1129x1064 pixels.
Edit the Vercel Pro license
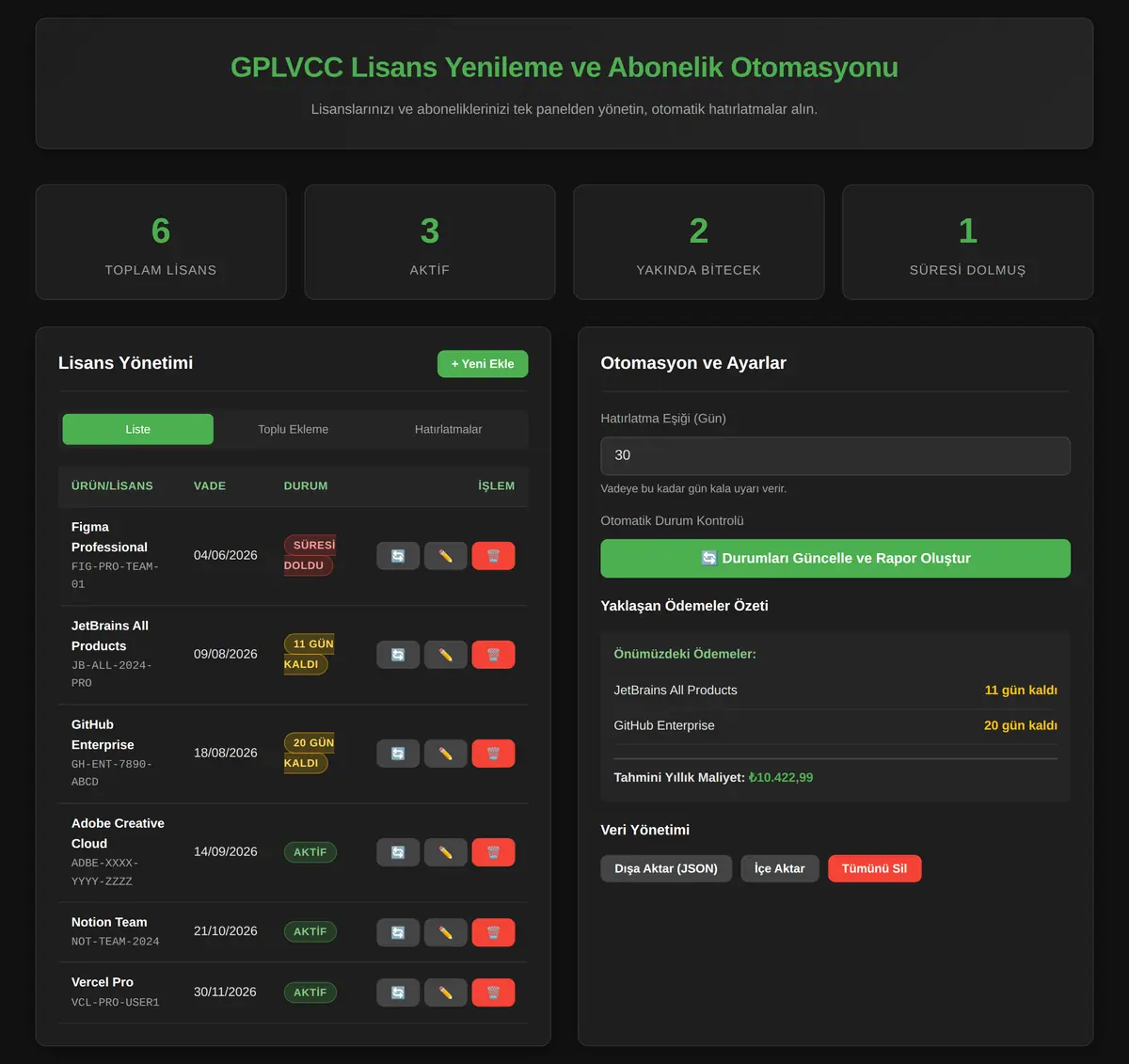[446, 993]
